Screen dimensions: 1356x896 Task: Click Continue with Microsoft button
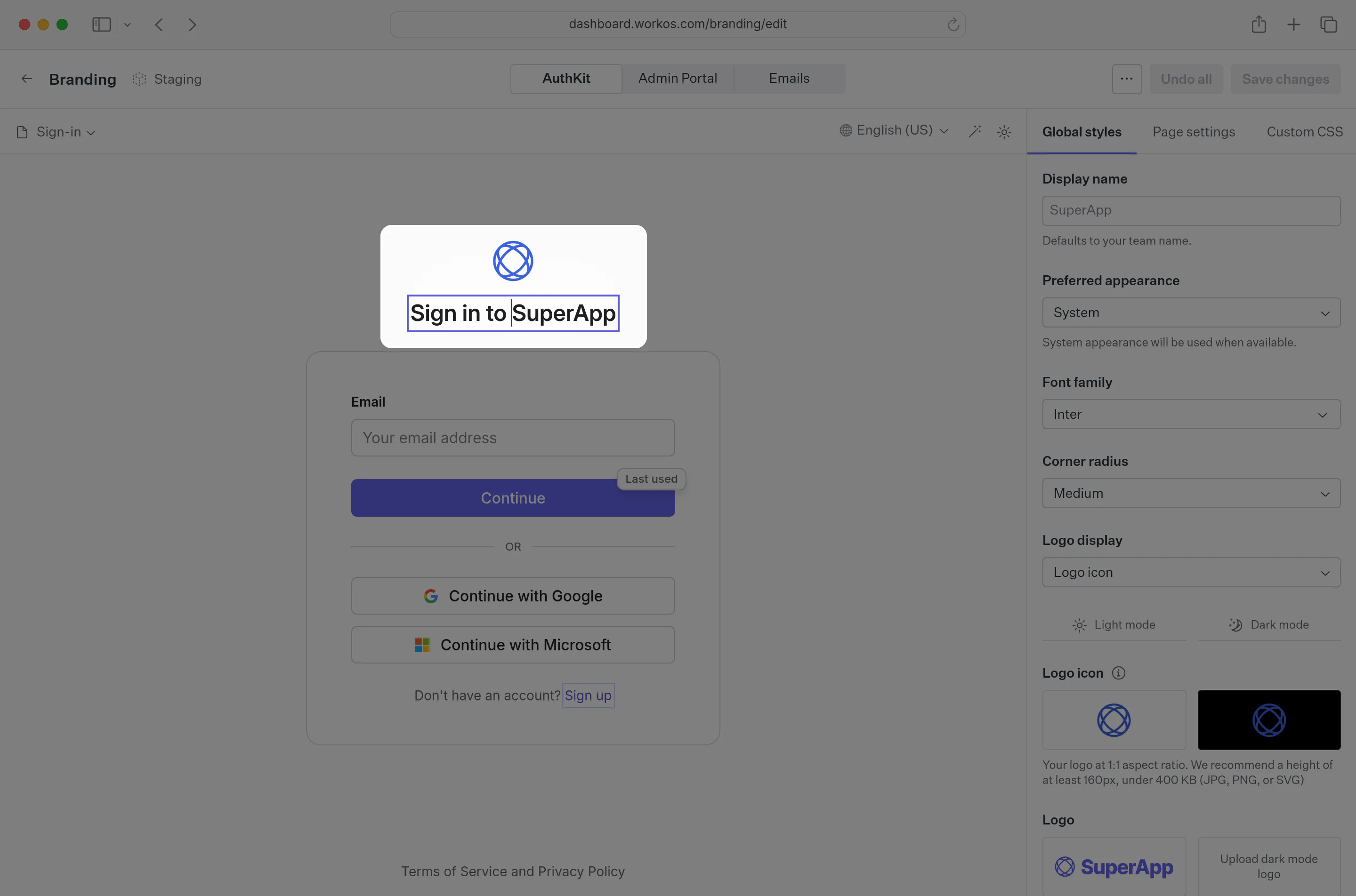point(513,645)
